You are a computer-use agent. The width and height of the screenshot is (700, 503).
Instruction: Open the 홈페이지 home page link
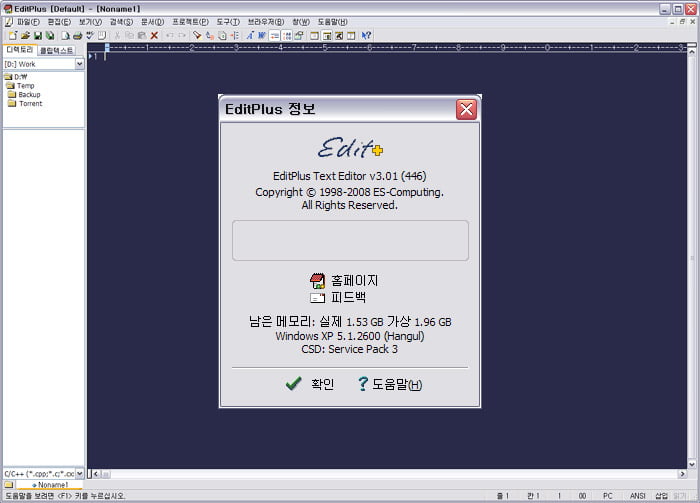[345, 281]
